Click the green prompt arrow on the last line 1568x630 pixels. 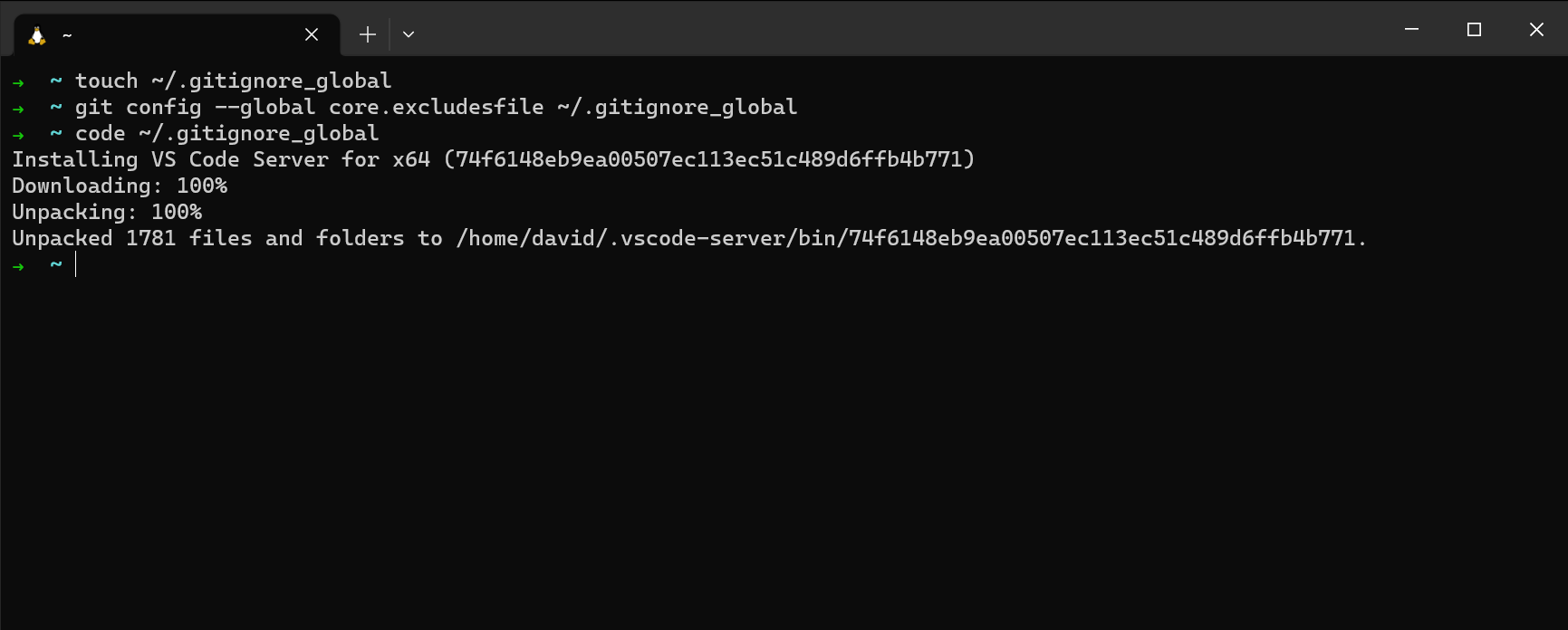point(18,265)
